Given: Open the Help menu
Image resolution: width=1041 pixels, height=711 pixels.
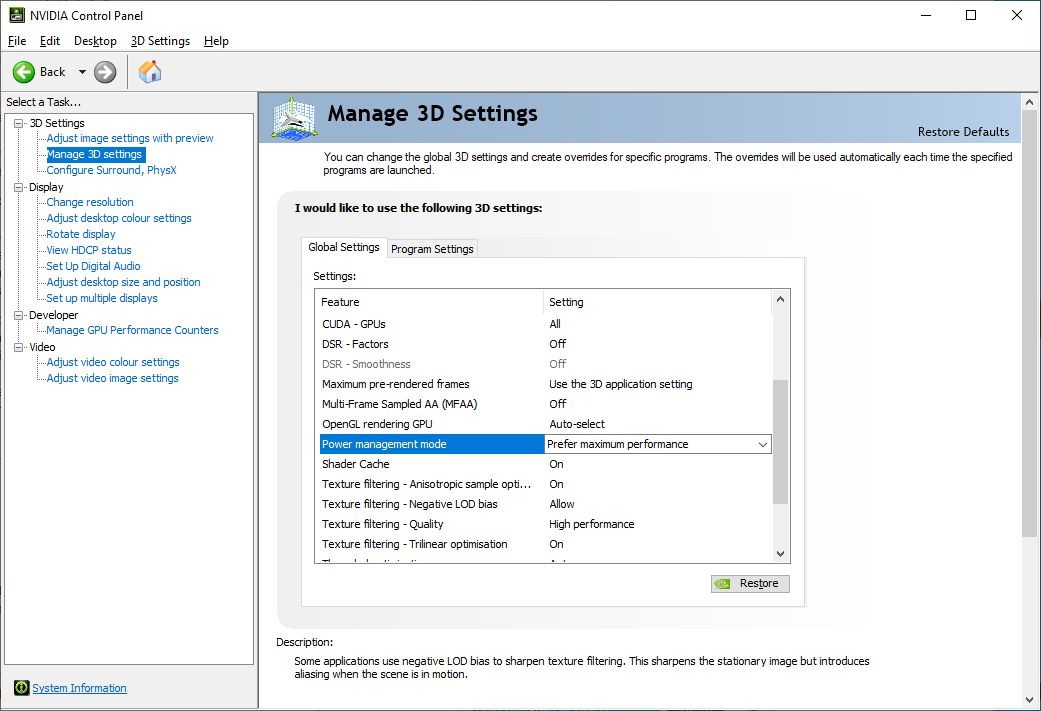Looking at the screenshot, I should 216,40.
